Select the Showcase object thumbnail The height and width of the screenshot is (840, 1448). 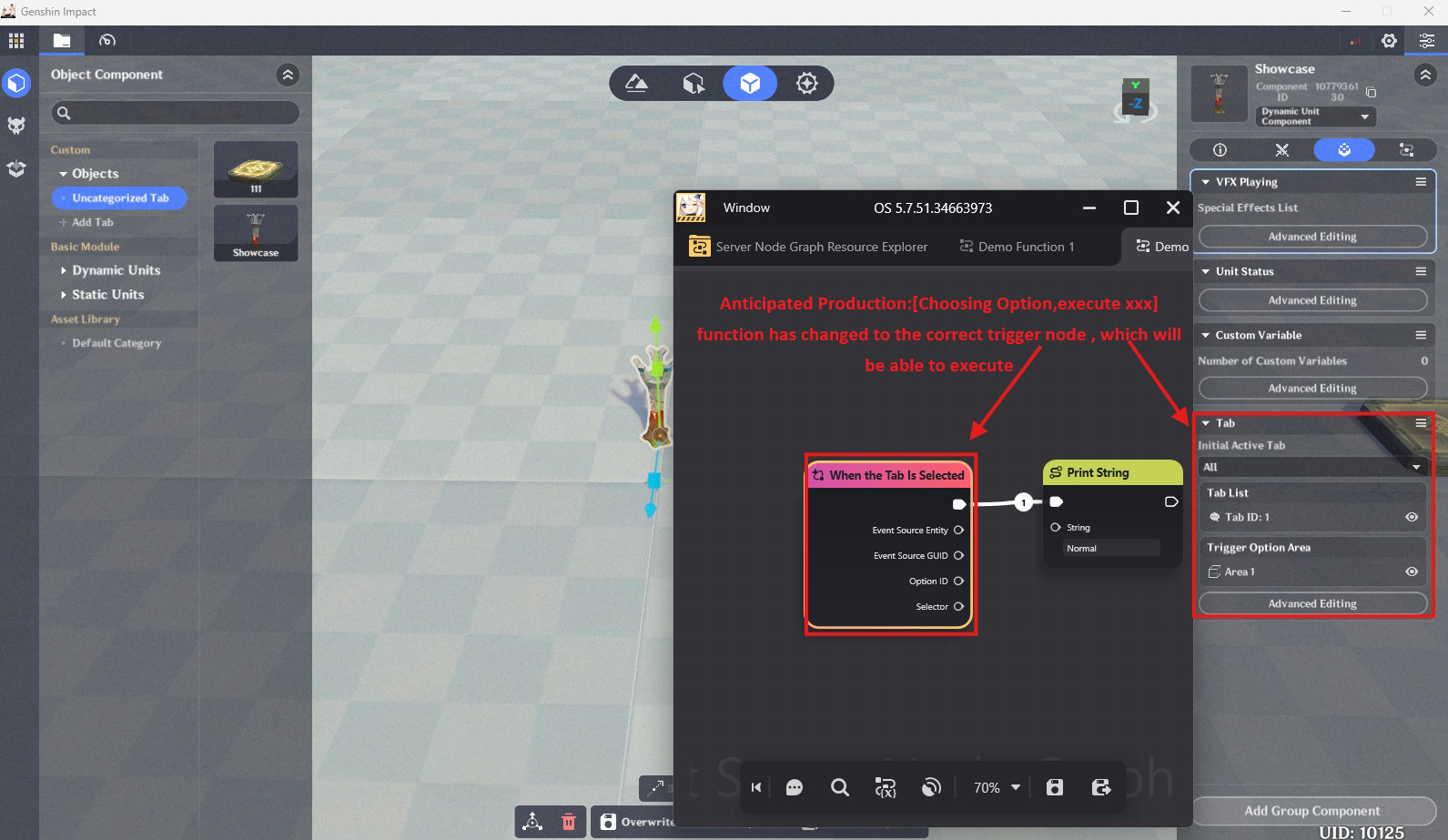(x=256, y=233)
